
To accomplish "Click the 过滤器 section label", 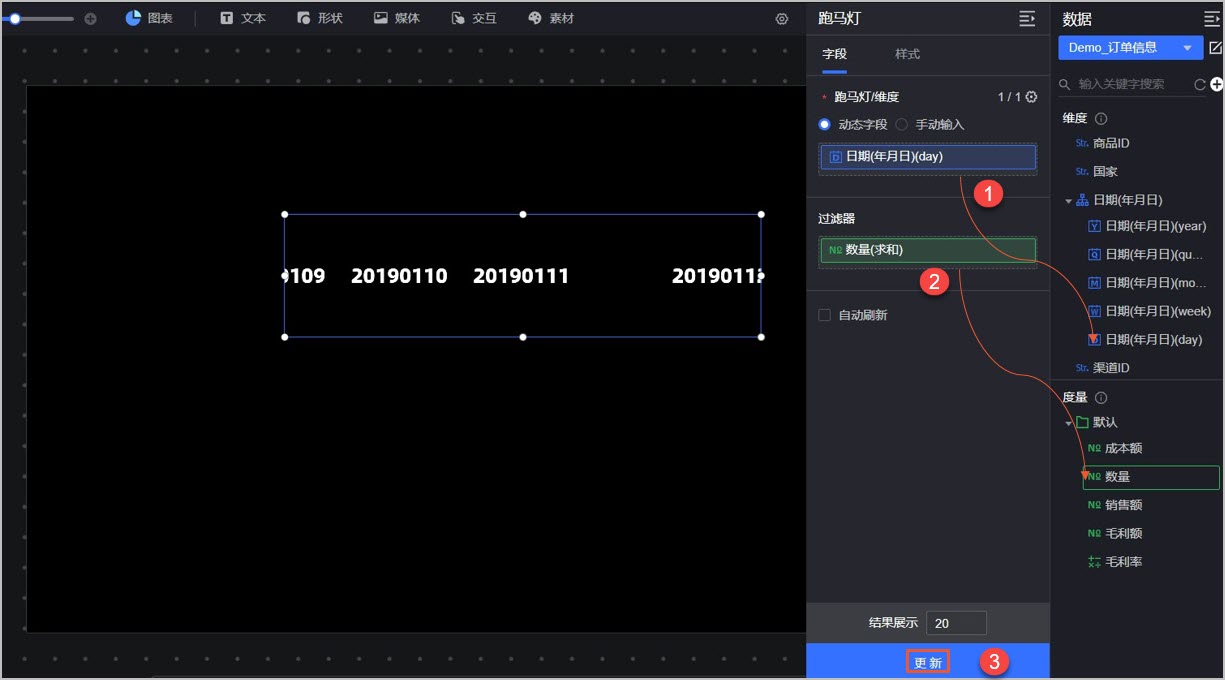I will pyautogui.click(x=836, y=218).
